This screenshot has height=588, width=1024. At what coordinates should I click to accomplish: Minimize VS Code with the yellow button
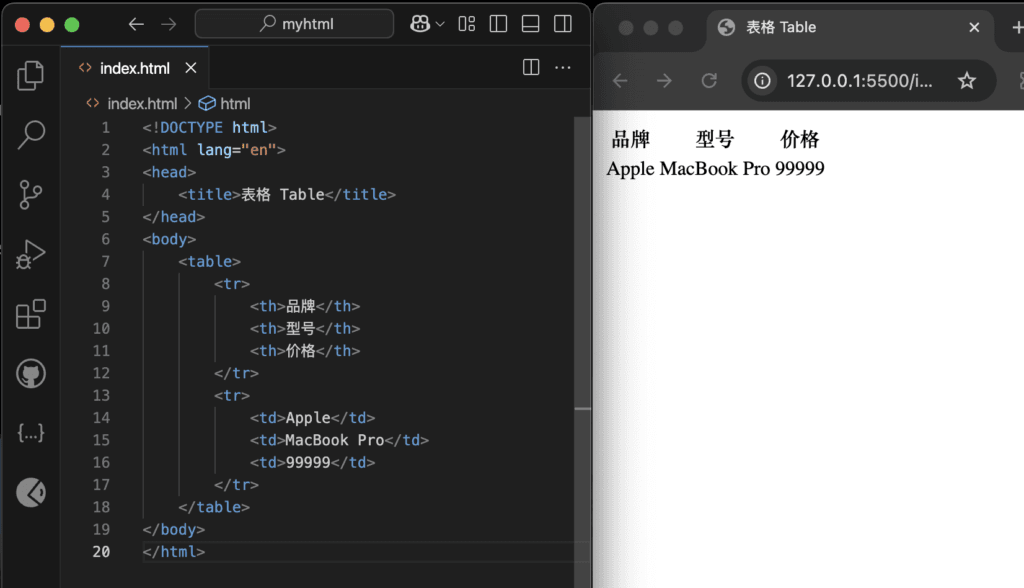[47, 25]
